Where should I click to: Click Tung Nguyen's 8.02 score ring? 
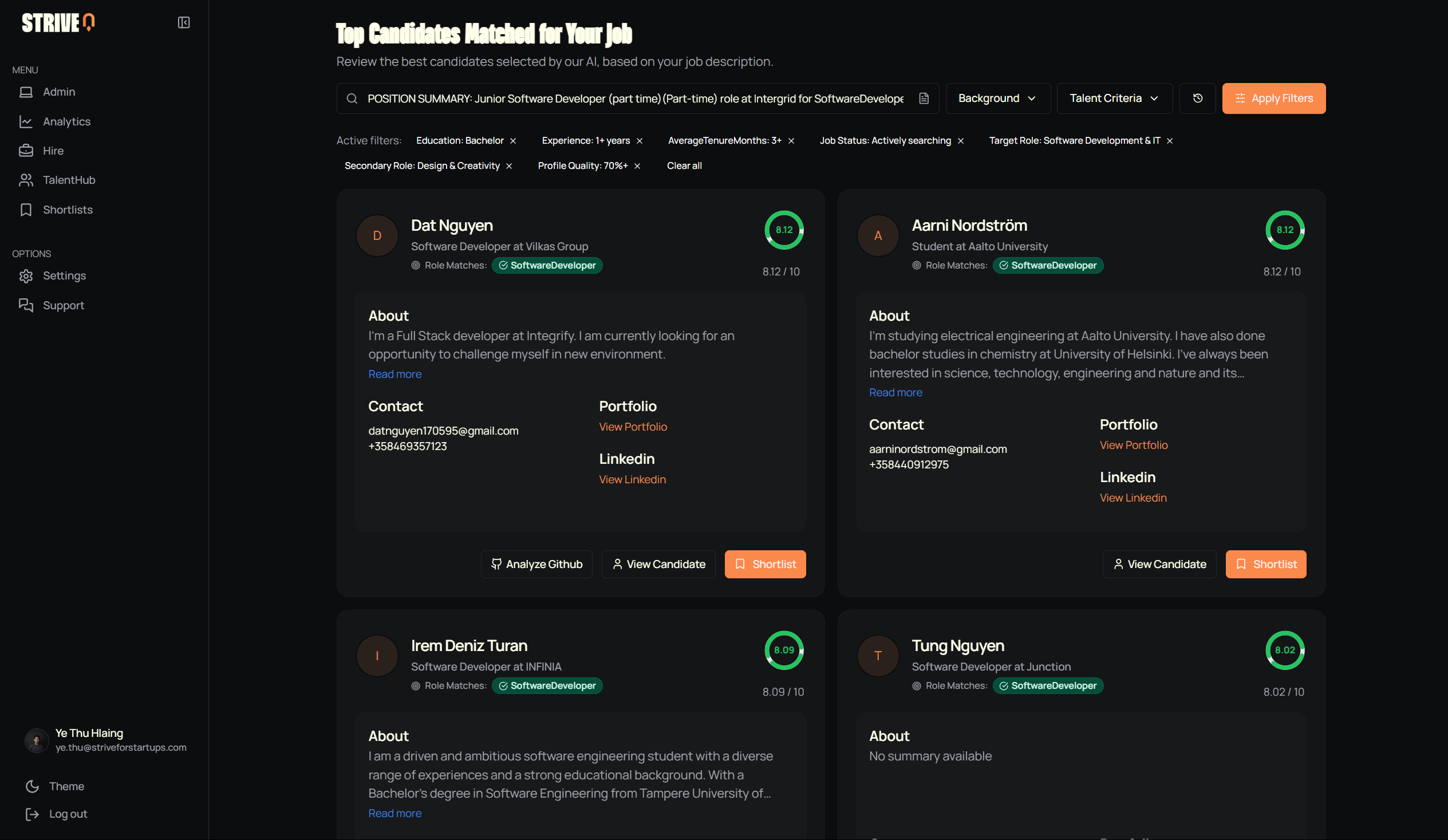coord(1285,650)
